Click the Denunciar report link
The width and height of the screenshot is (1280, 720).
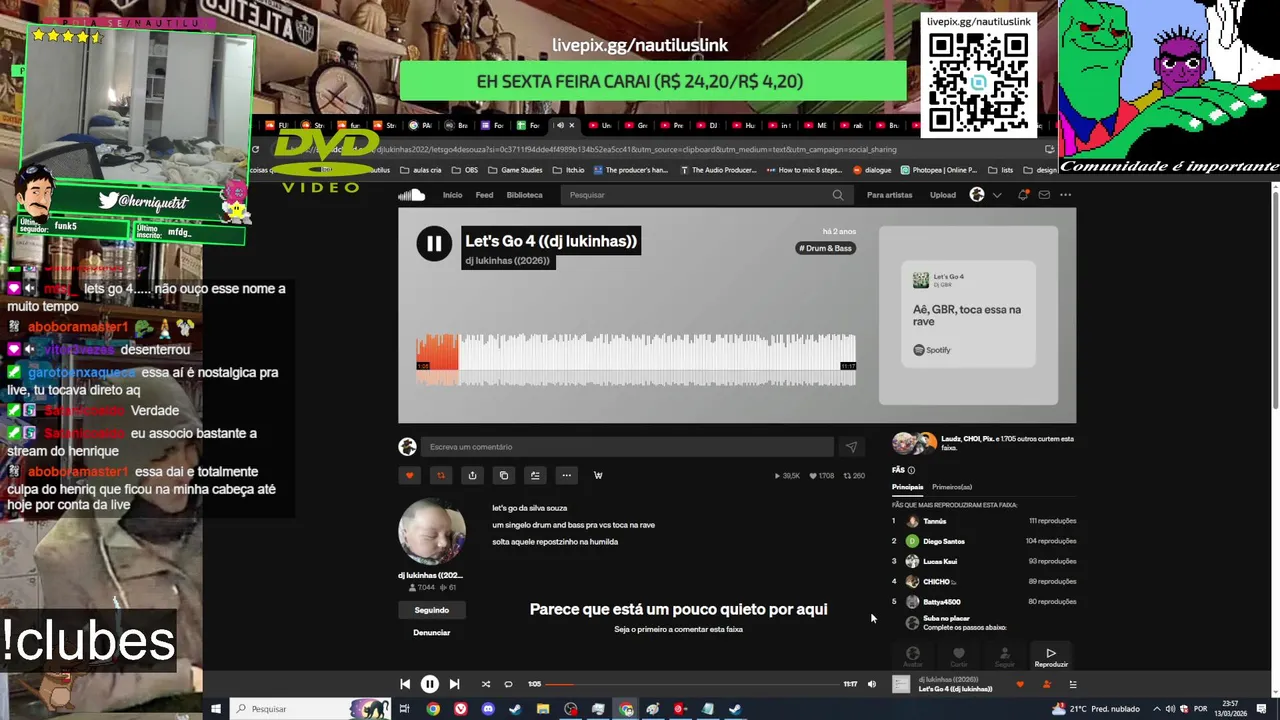click(x=432, y=632)
